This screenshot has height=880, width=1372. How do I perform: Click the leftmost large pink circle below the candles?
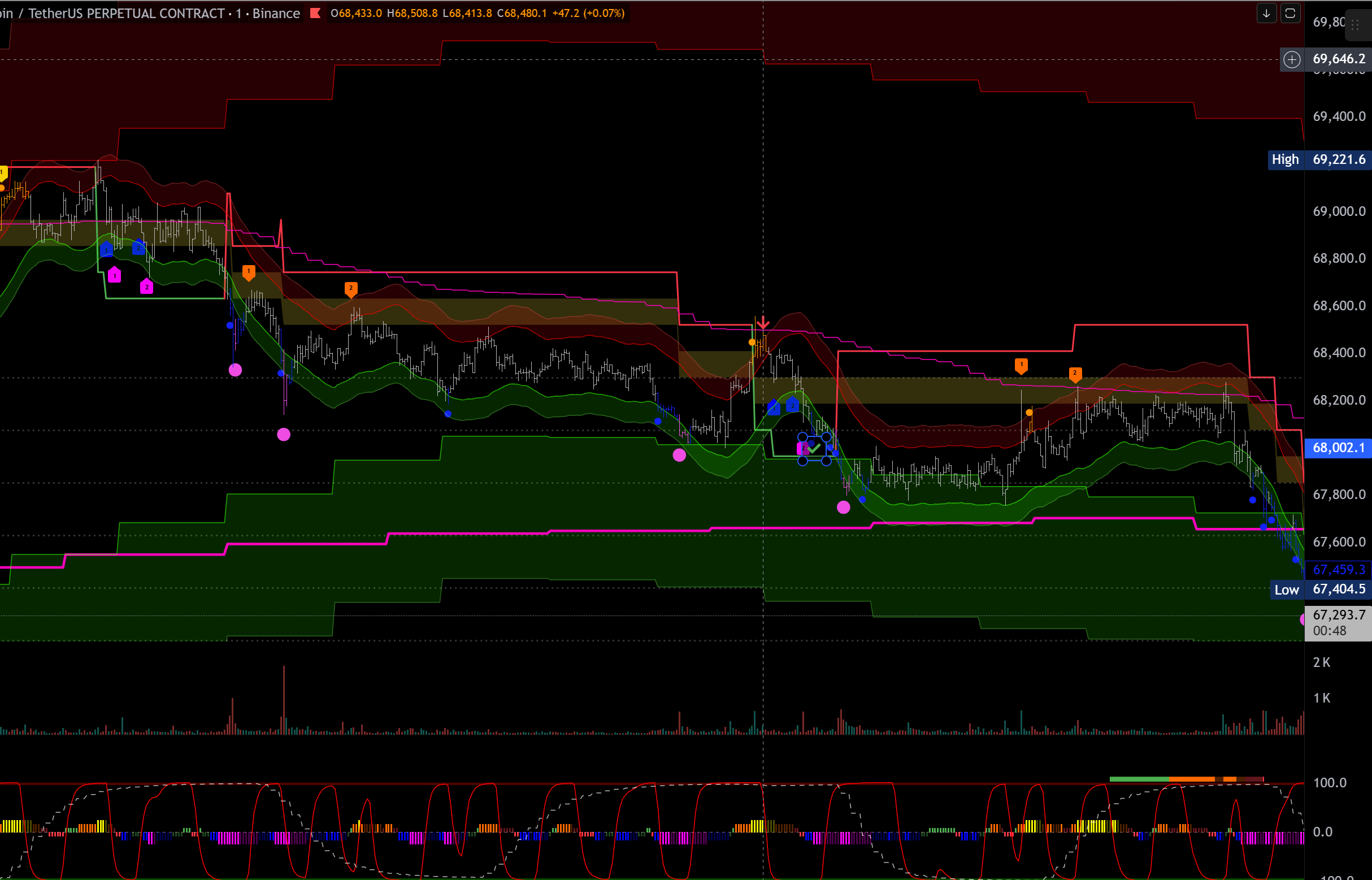[235, 370]
